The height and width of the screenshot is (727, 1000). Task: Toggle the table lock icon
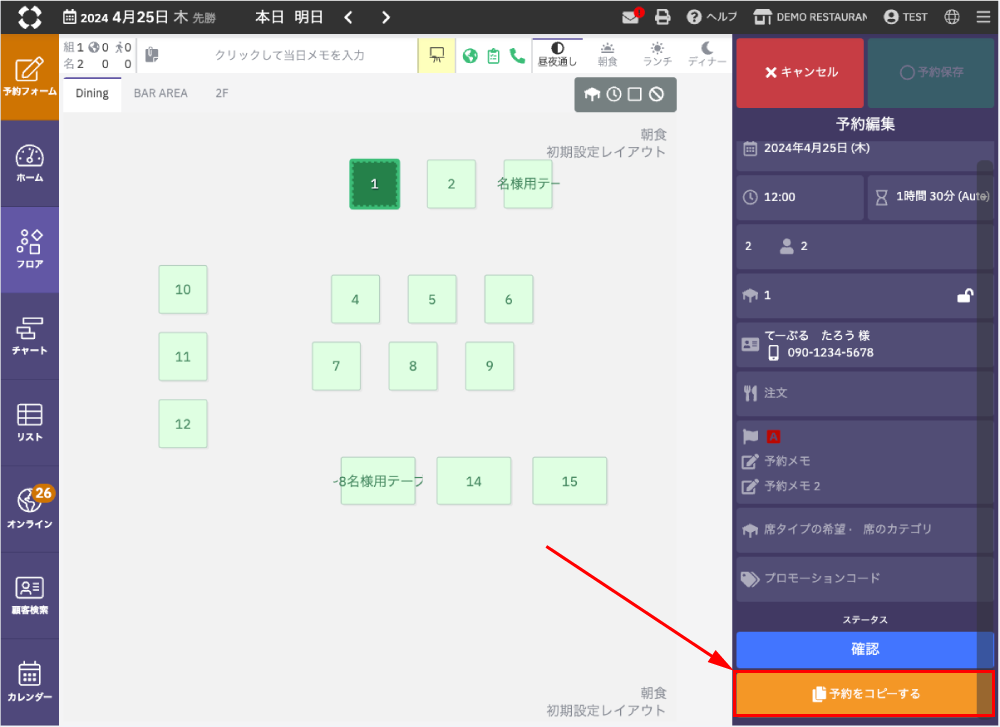point(965,295)
